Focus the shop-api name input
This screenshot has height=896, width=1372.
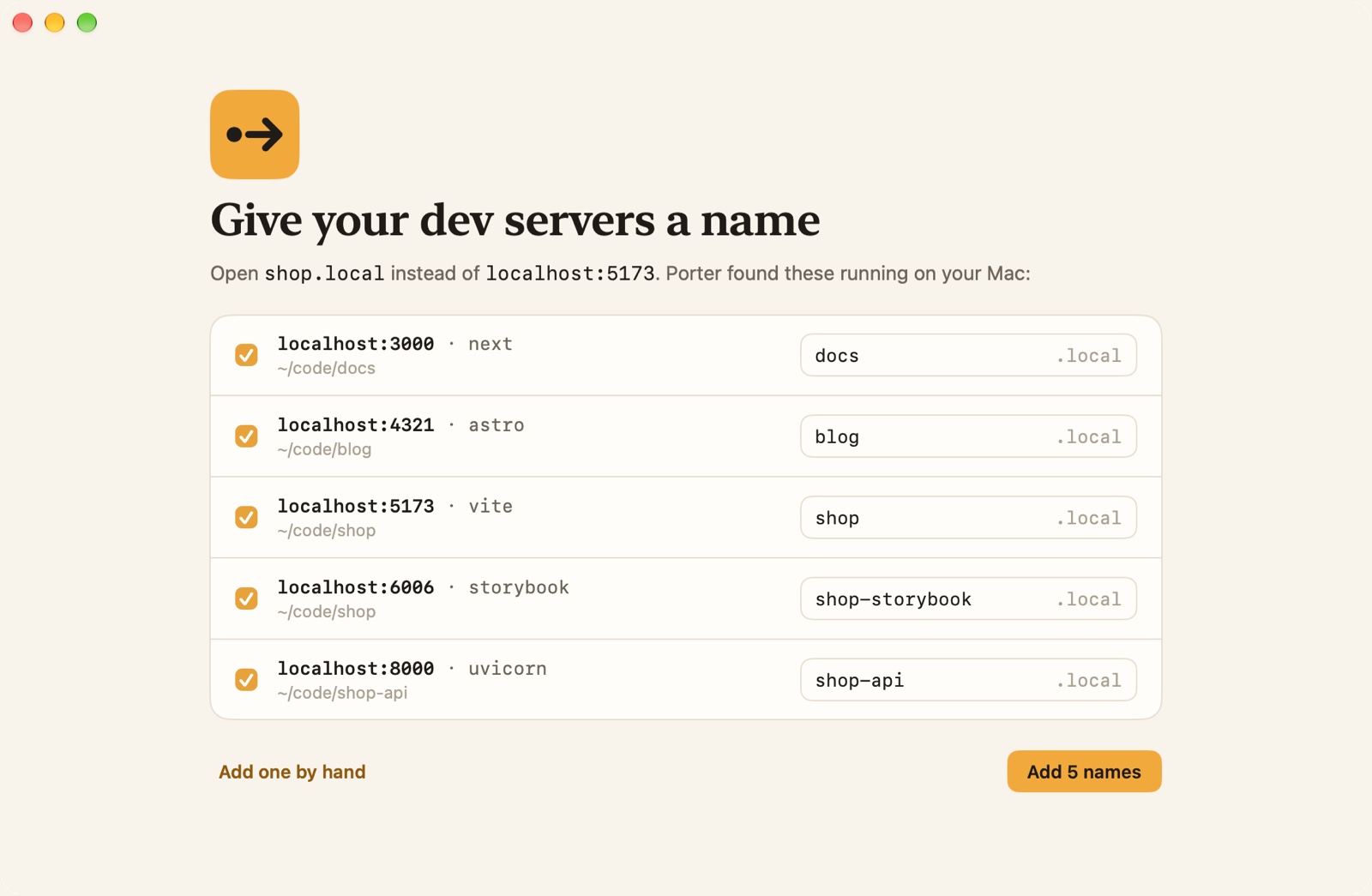(968, 680)
